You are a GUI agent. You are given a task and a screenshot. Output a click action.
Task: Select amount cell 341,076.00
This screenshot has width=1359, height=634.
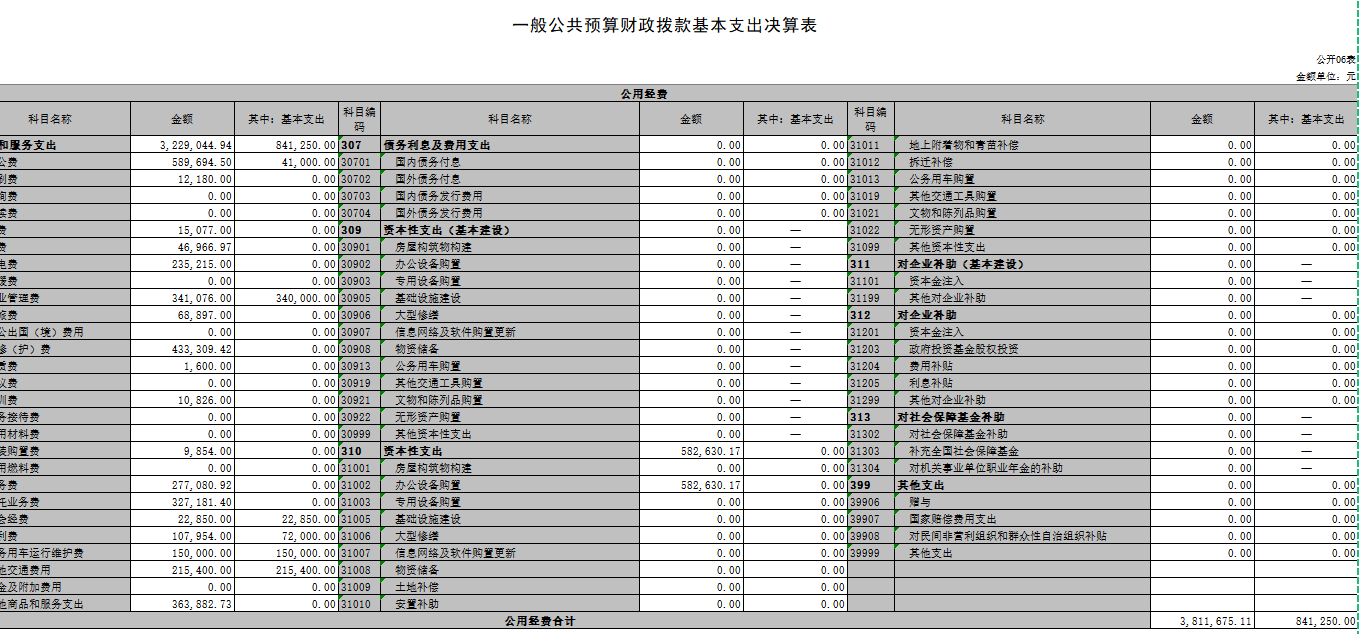click(x=182, y=298)
